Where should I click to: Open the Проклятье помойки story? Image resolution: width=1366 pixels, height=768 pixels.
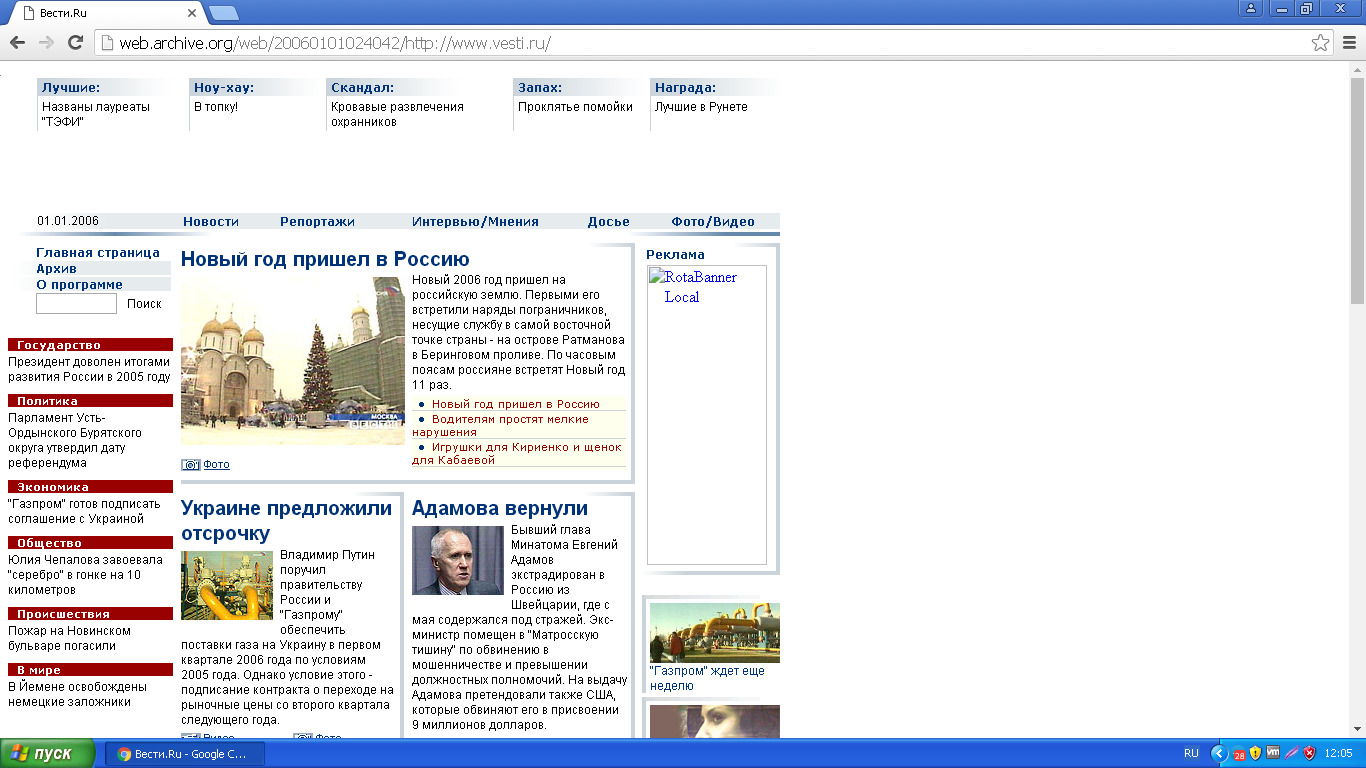tap(575, 107)
